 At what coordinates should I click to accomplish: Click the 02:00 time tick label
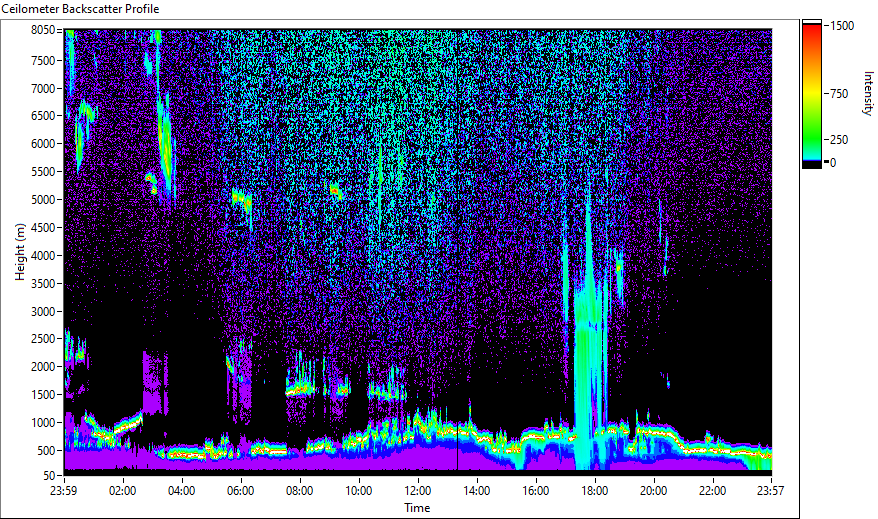coord(123,491)
